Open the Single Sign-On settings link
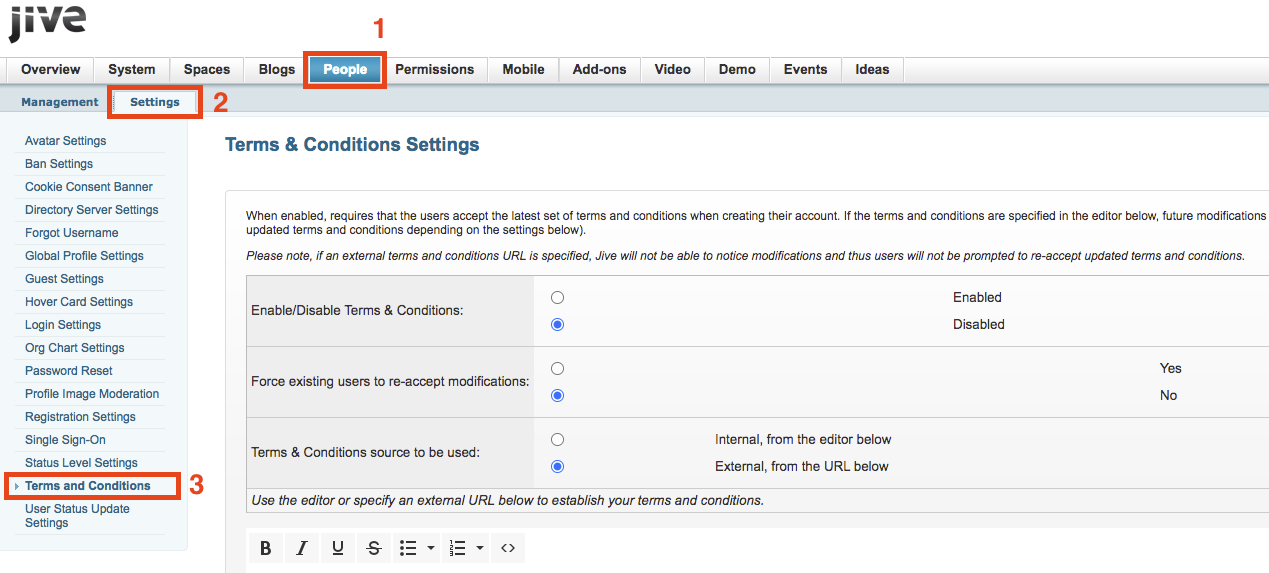1269x573 pixels. coord(65,440)
